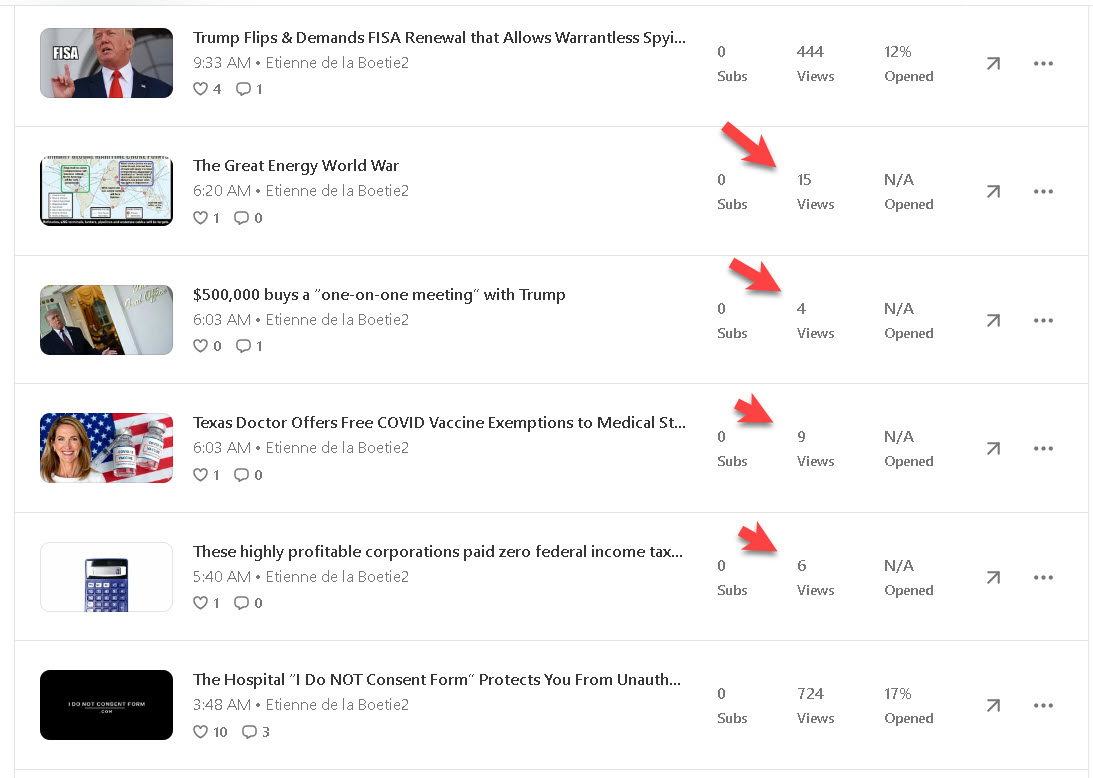Click share arrow for Hospital Consent Form post
This screenshot has height=778, width=1093.
992,705
